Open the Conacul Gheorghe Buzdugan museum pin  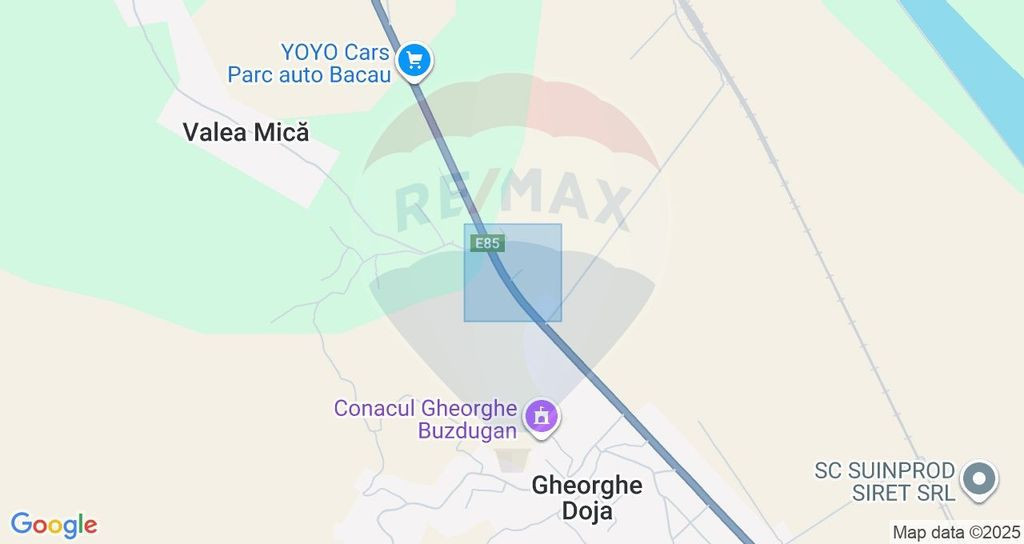point(541,417)
